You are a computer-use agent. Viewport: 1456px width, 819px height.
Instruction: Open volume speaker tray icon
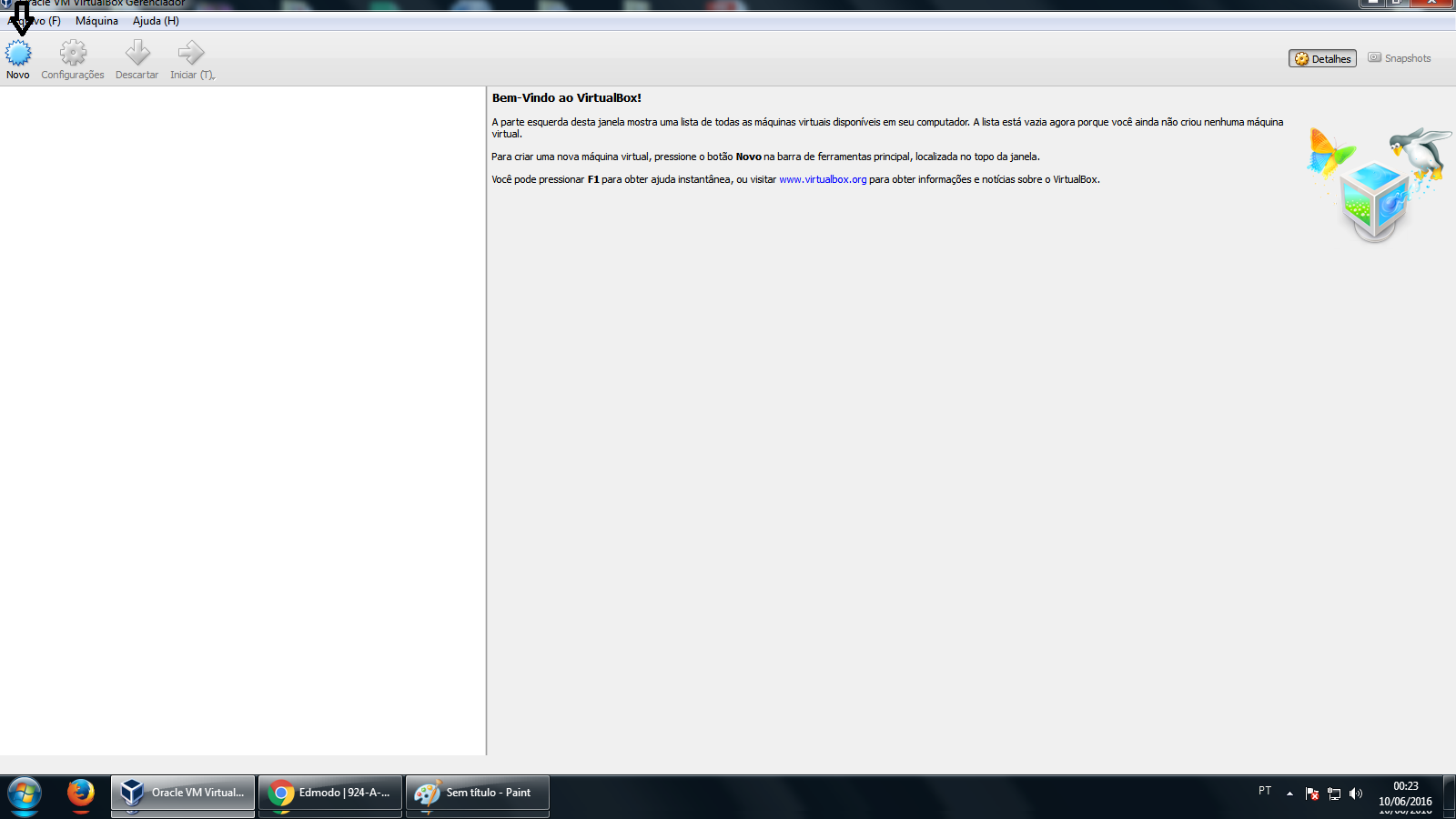(1356, 794)
